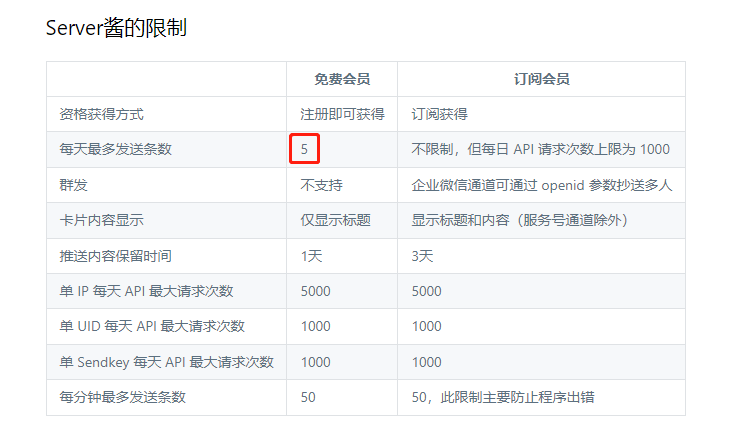Click the free-member '50' per-minute cell
Screen dimensions: 743x433
click(x=308, y=397)
